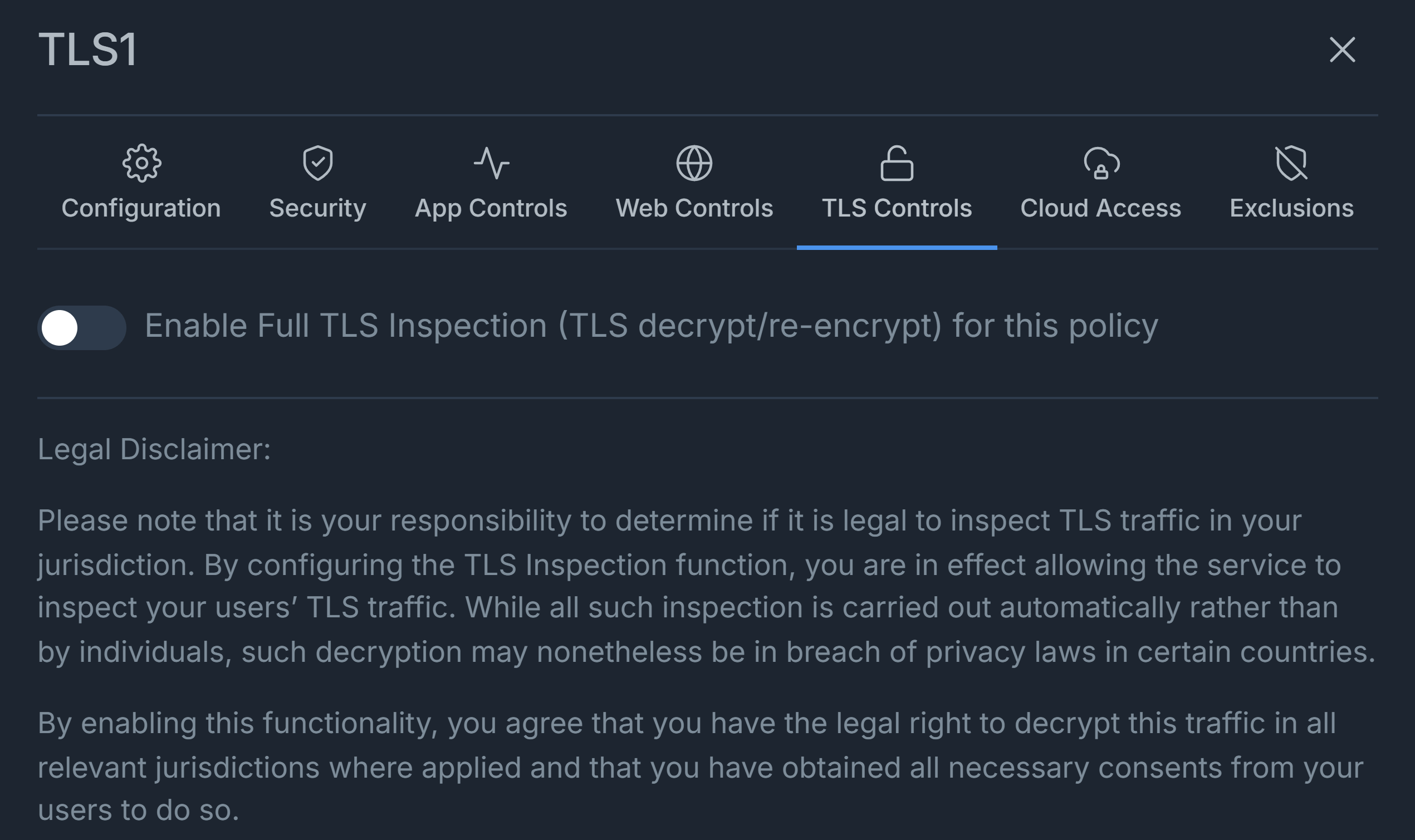This screenshot has height=840, width=1415.
Task: Click the TLS1 policy title
Action: coord(88,50)
